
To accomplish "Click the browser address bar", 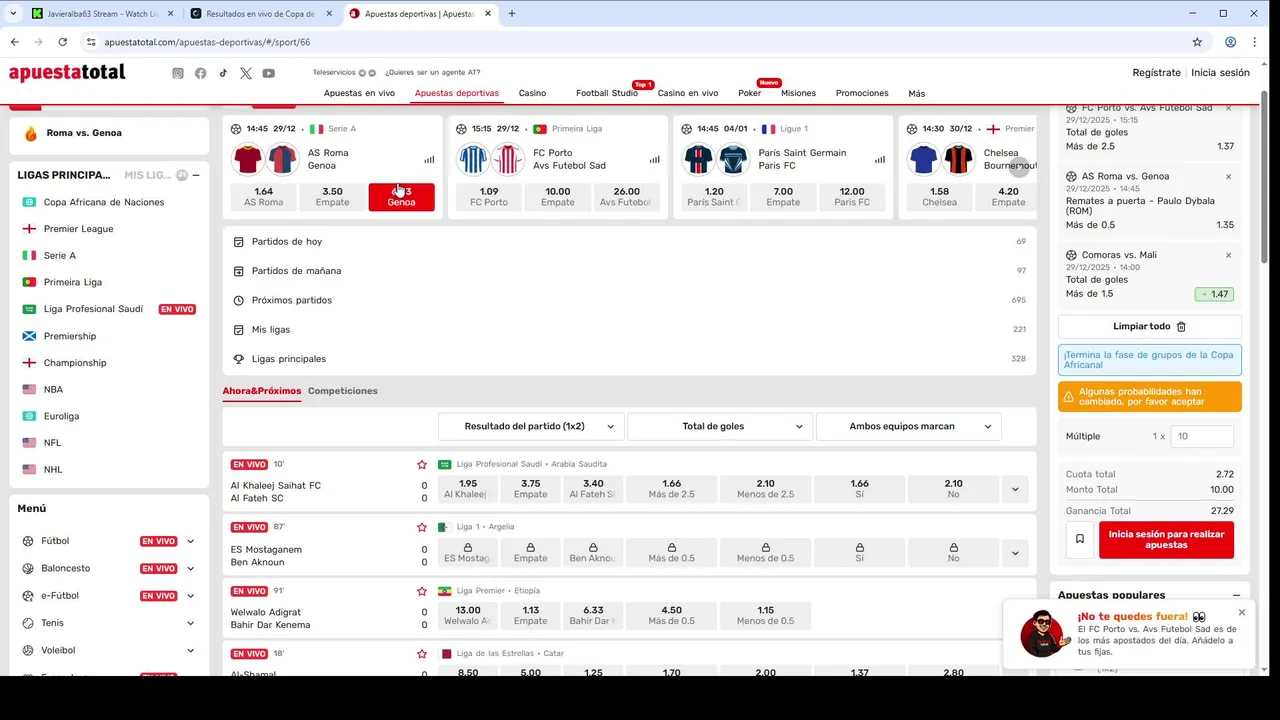I will [x=640, y=42].
